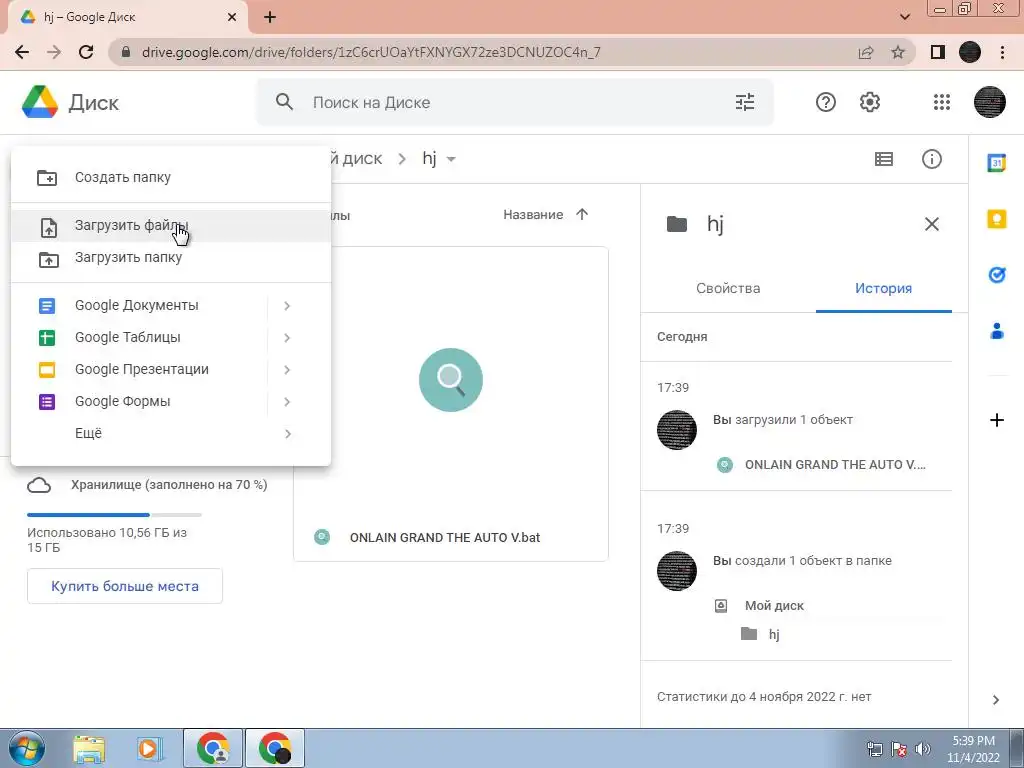Image resolution: width=1024 pixels, height=768 pixels.
Task: Select Google Формы menu item
Action: click(x=138, y=401)
